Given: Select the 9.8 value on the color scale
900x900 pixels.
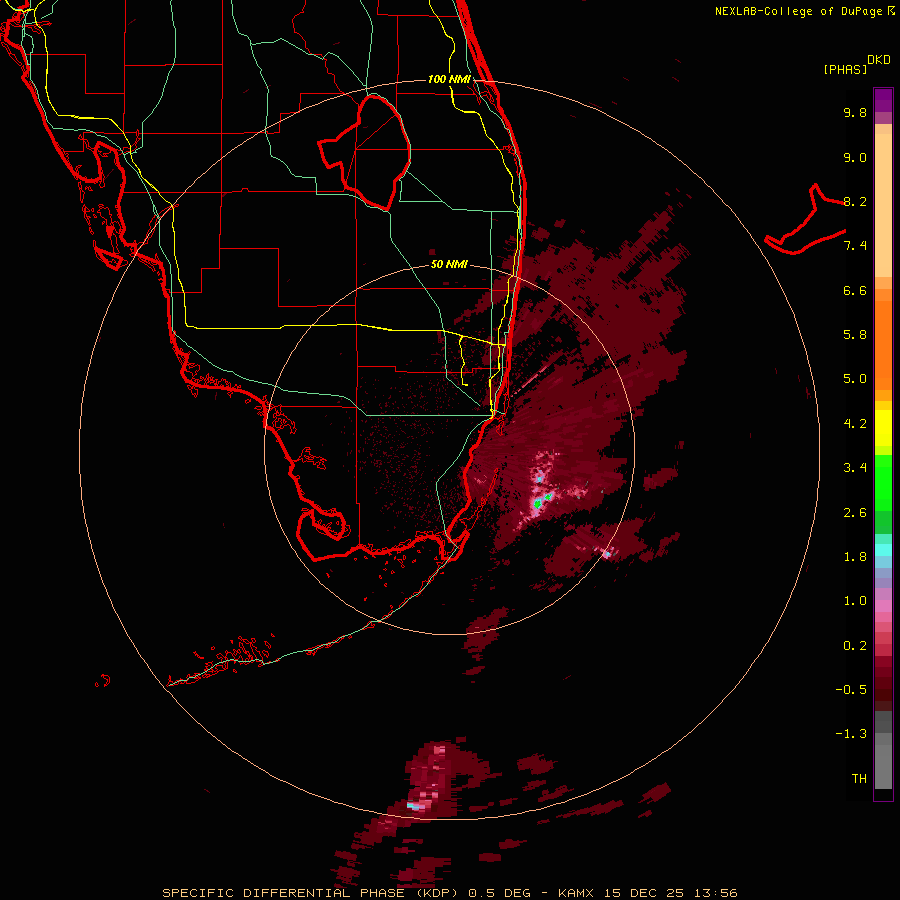Looking at the screenshot, I should [x=855, y=112].
